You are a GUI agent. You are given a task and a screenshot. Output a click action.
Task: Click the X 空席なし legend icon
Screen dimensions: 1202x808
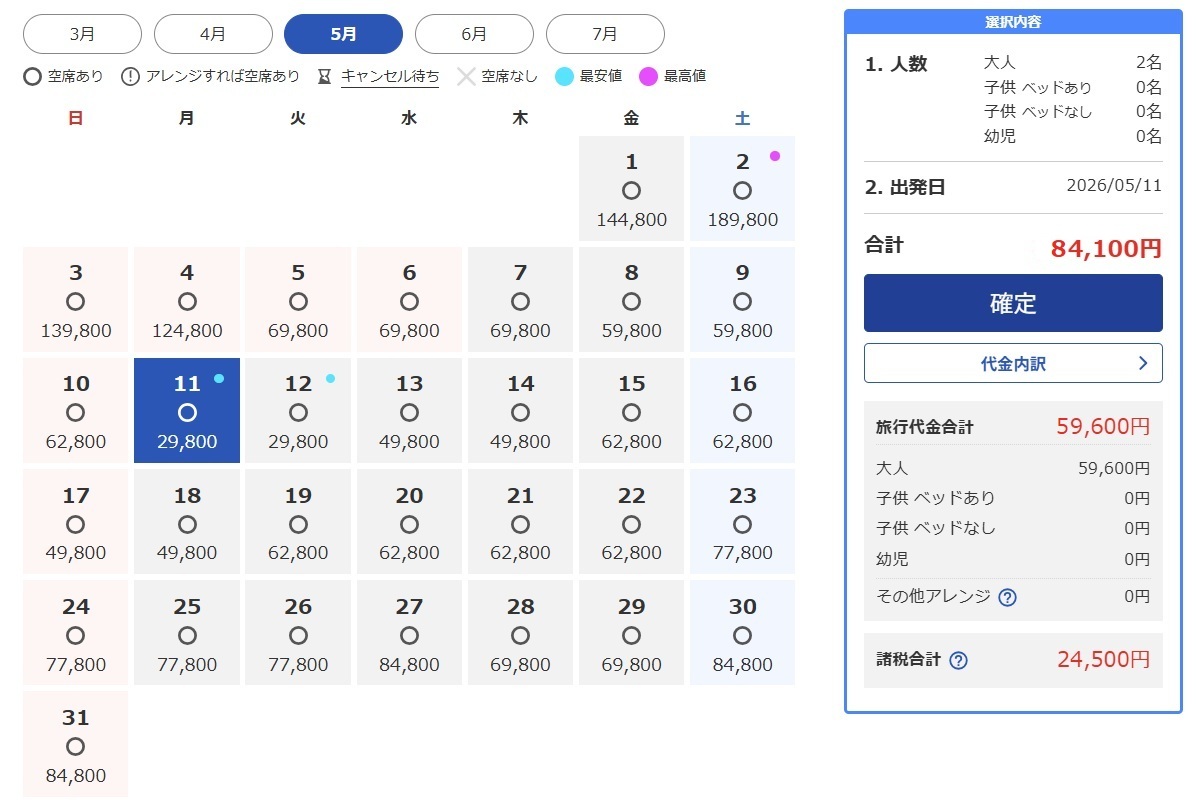pyautogui.click(x=466, y=77)
